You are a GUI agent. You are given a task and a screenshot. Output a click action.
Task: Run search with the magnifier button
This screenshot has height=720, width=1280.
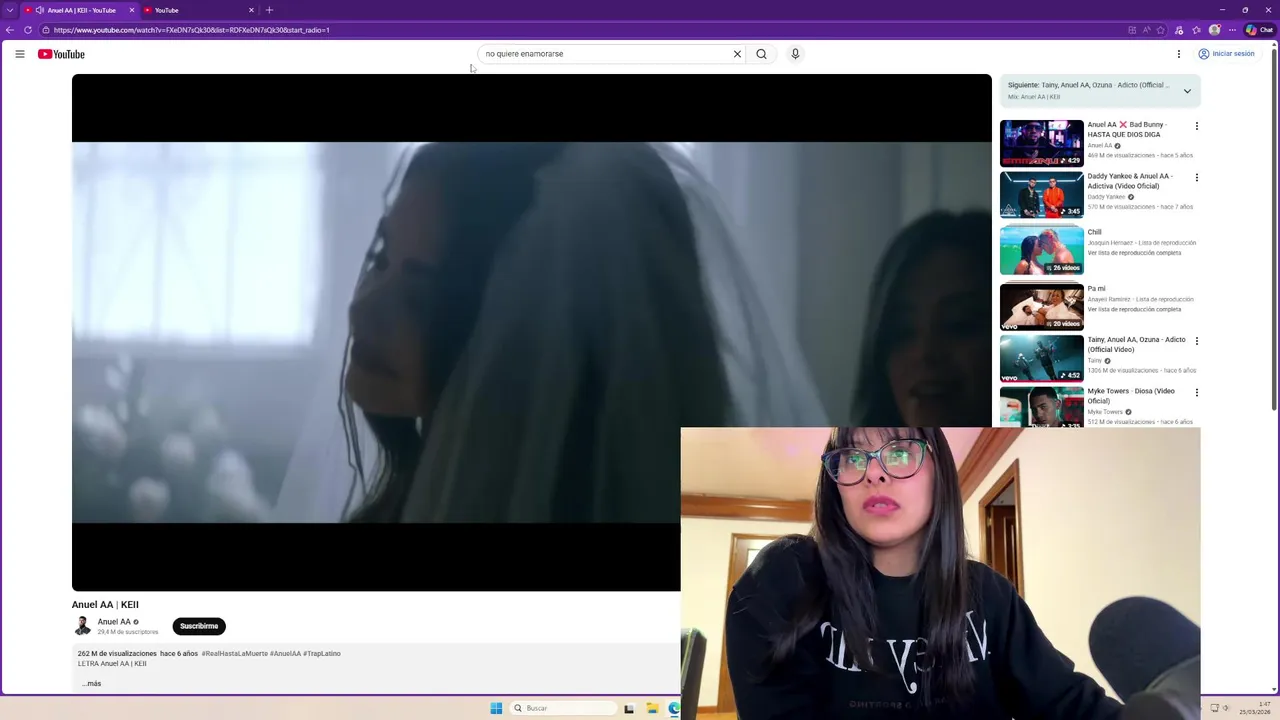click(761, 54)
